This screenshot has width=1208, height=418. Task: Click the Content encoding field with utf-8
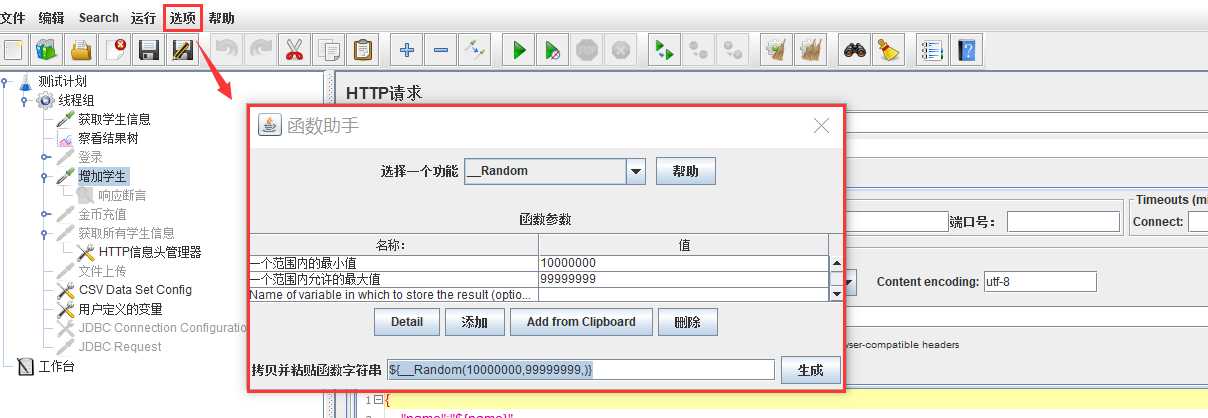(x=1040, y=281)
